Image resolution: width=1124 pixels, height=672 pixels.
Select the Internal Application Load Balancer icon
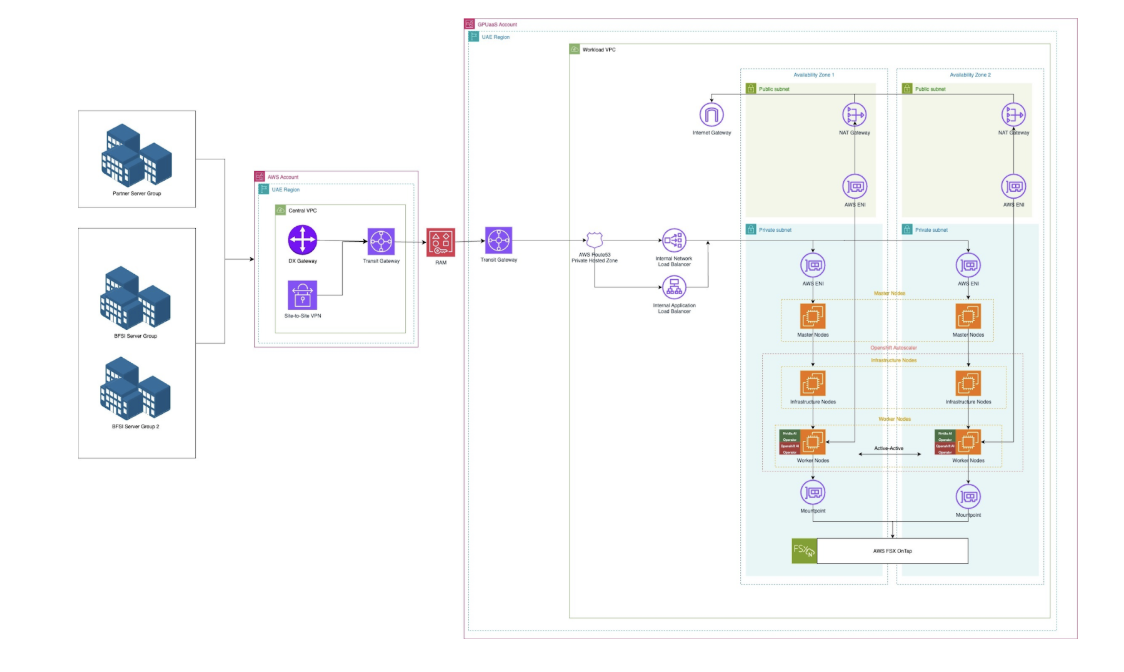(x=676, y=287)
